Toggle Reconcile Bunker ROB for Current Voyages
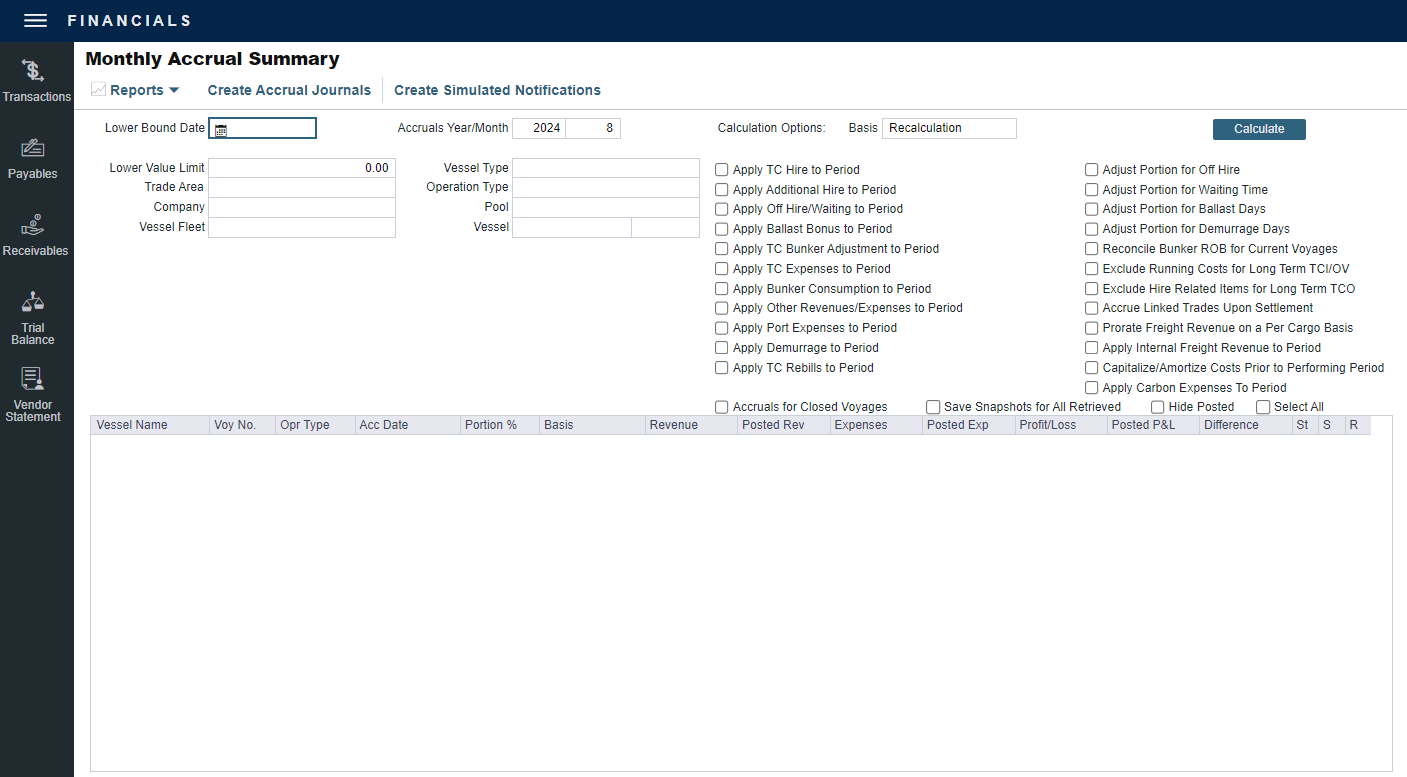1407x777 pixels. coord(1092,249)
